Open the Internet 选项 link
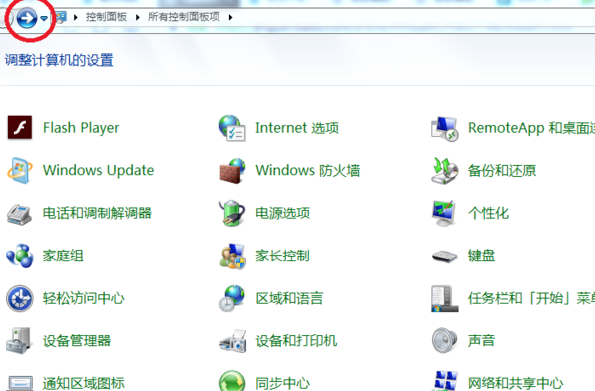The height and width of the screenshot is (391, 595). (x=297, y=128)
